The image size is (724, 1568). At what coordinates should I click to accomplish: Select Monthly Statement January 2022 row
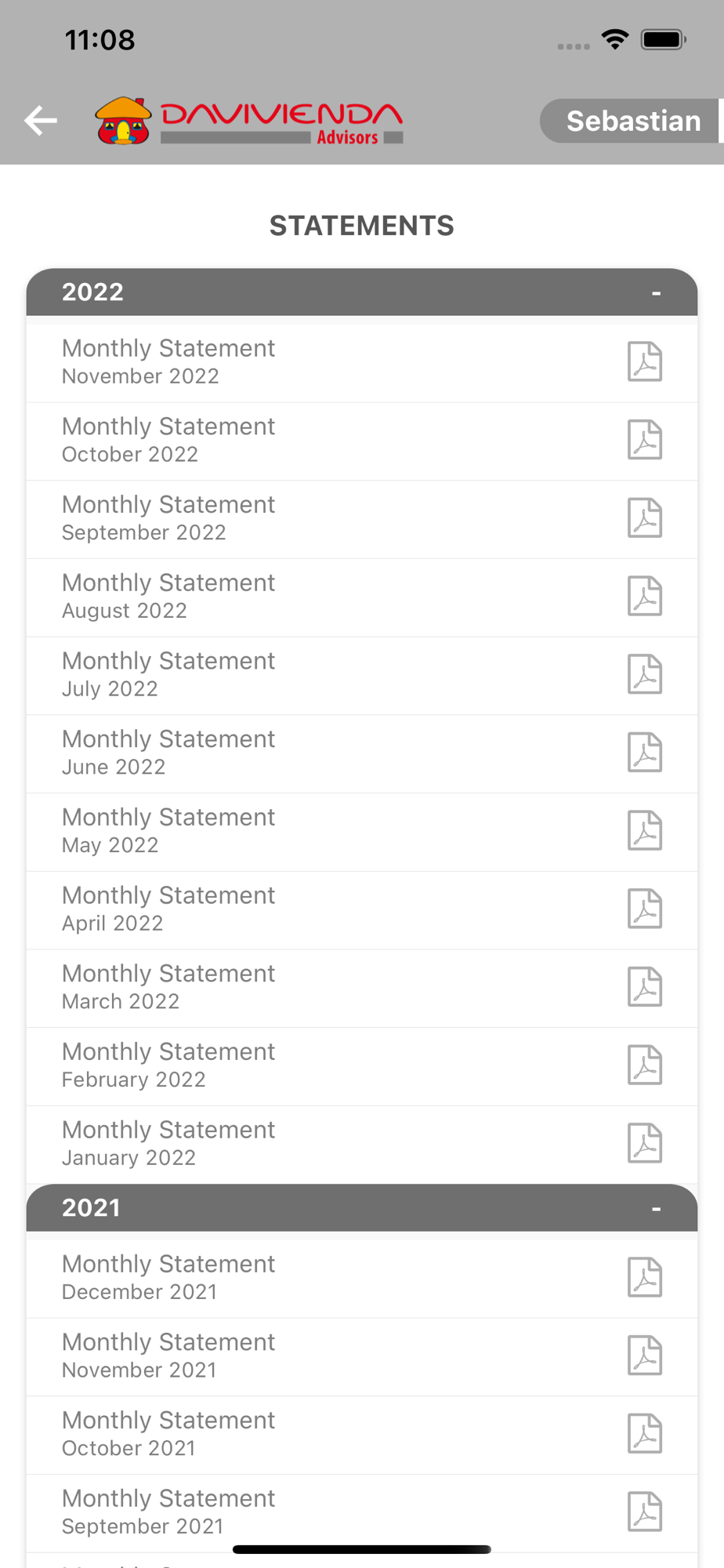click(362, 1145)
